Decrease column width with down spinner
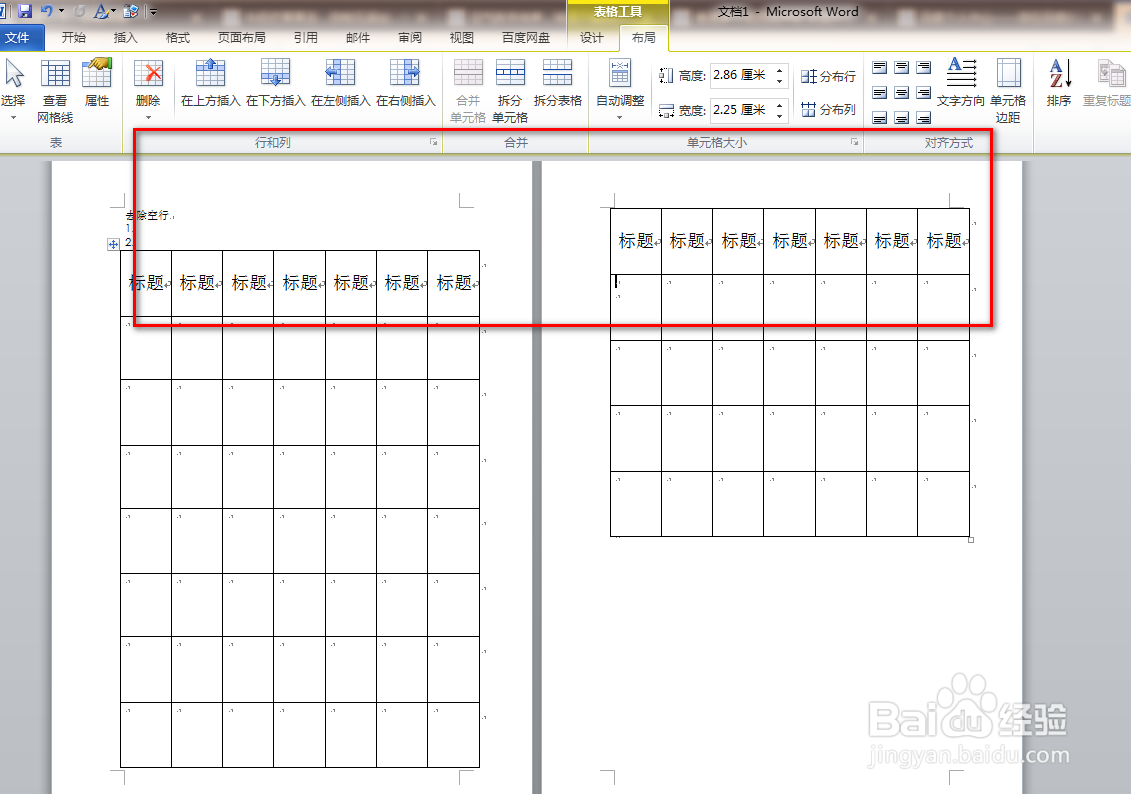This screenshot has height=794, width=1131. pyautogui.click(x=780, y=115)
